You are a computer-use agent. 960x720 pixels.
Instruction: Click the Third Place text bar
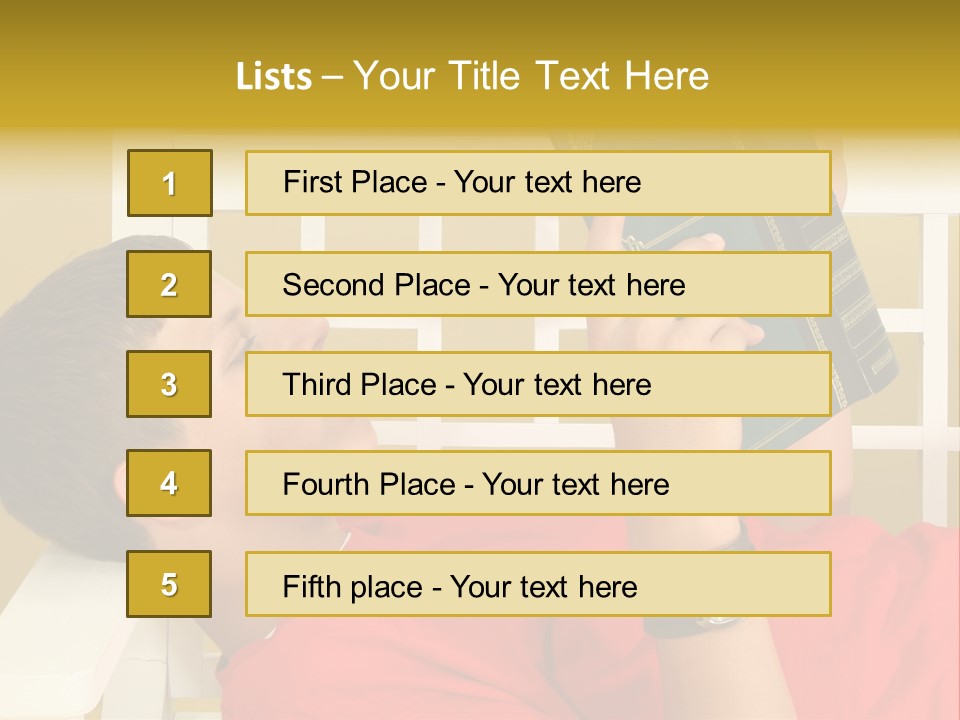tap(538, 384)
